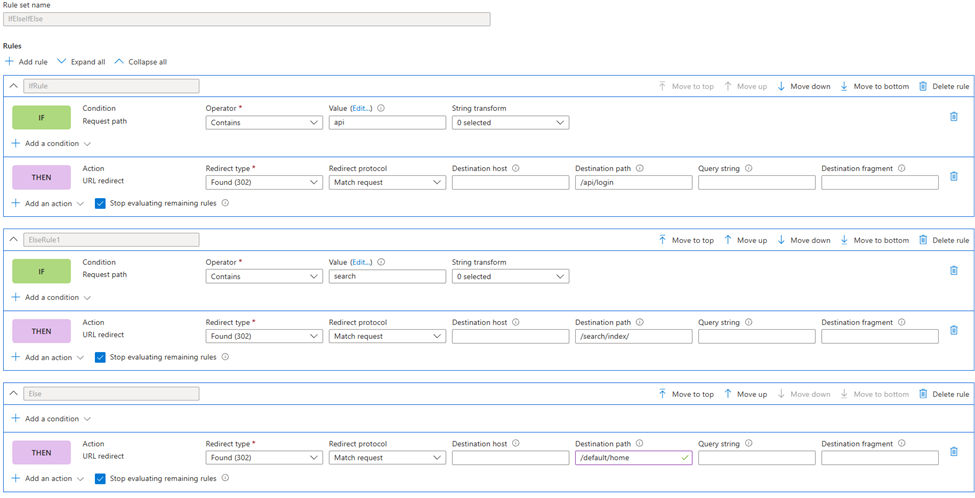Uncheck 'Stop evaluating remaining rules' in IfRule
The height and width of the screenshot is (498, 975).
click(x=100, y=203)
